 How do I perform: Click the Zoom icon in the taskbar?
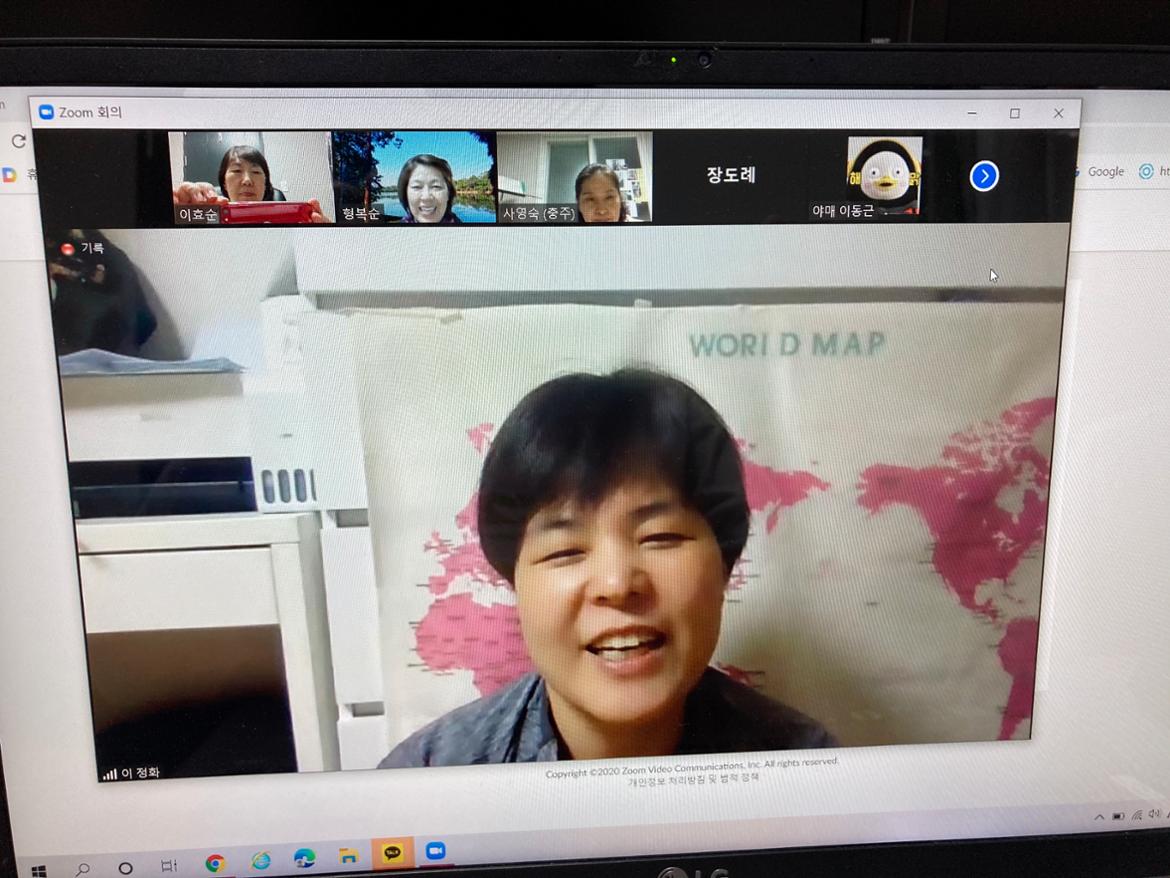tap(435, 851)
